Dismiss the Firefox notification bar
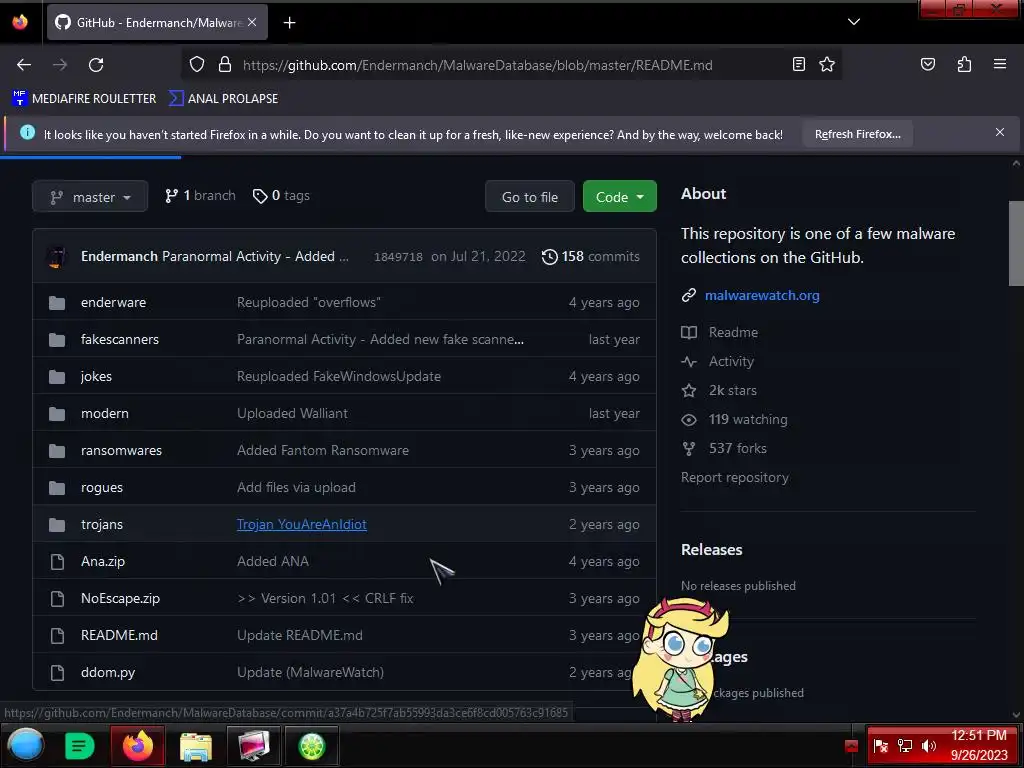Screen dimensions: 1024x768 999,132
